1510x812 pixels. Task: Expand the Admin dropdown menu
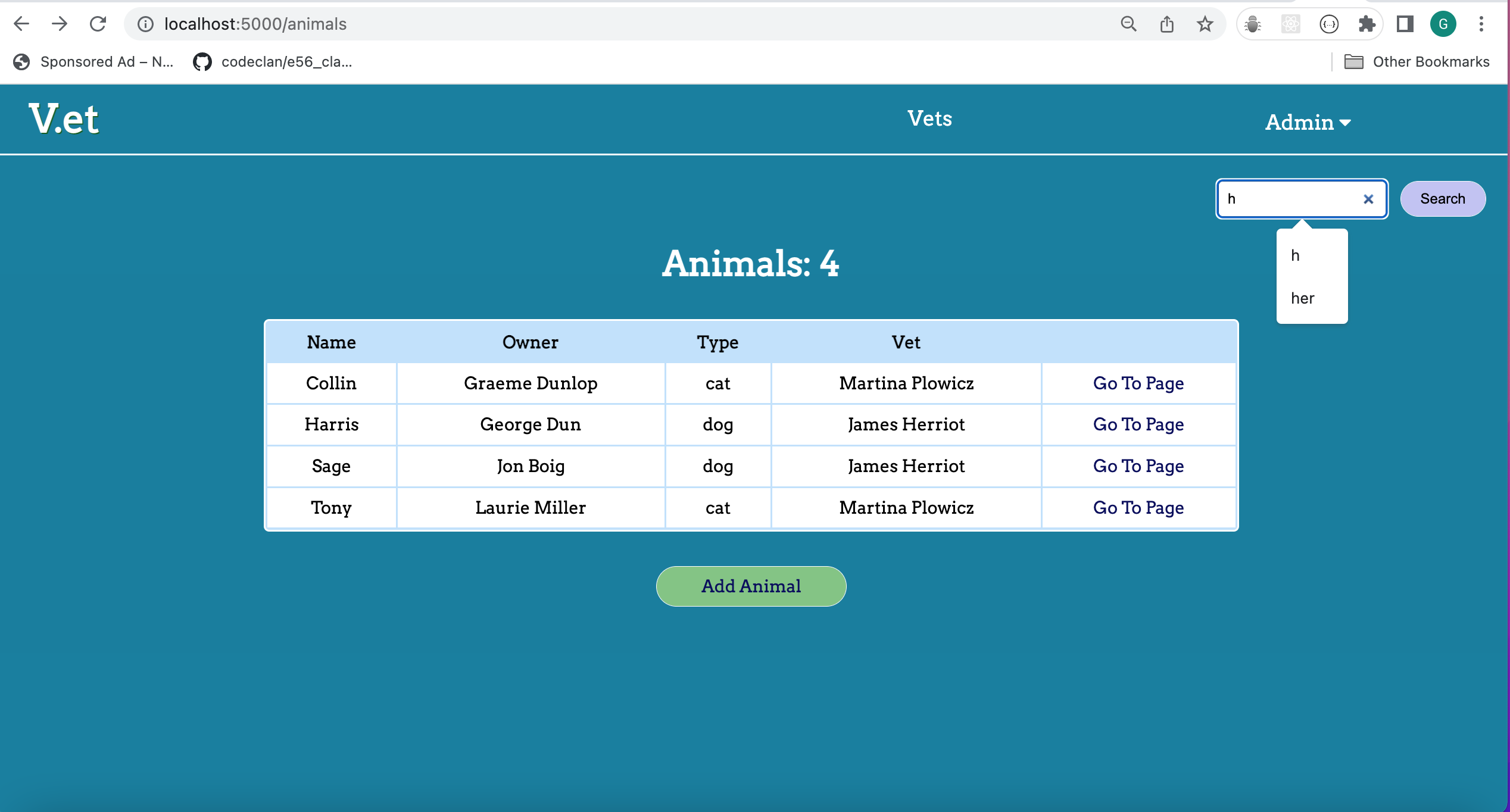(1308, 122)
